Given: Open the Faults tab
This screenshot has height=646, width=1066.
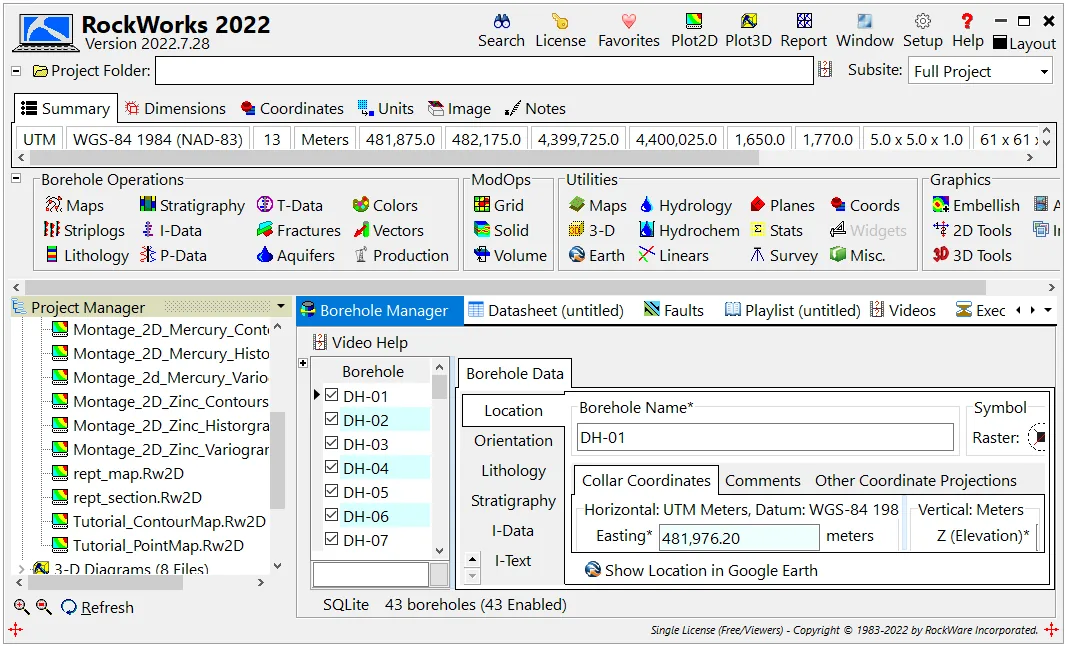Looking at the screenshot, I should (x=674, y=311).
